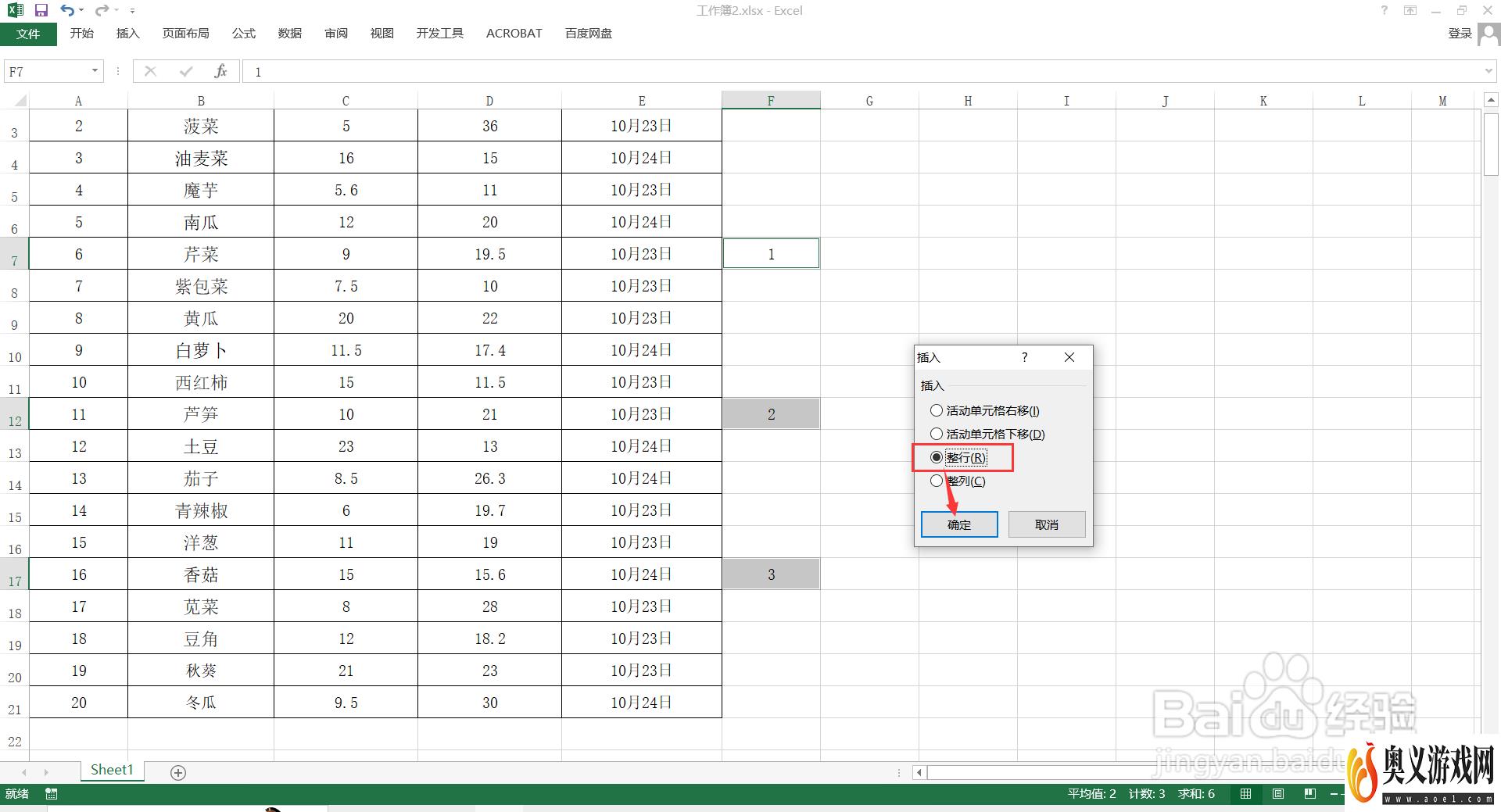
Task: Select cell F17 containing 3
Action: (771, 574)
